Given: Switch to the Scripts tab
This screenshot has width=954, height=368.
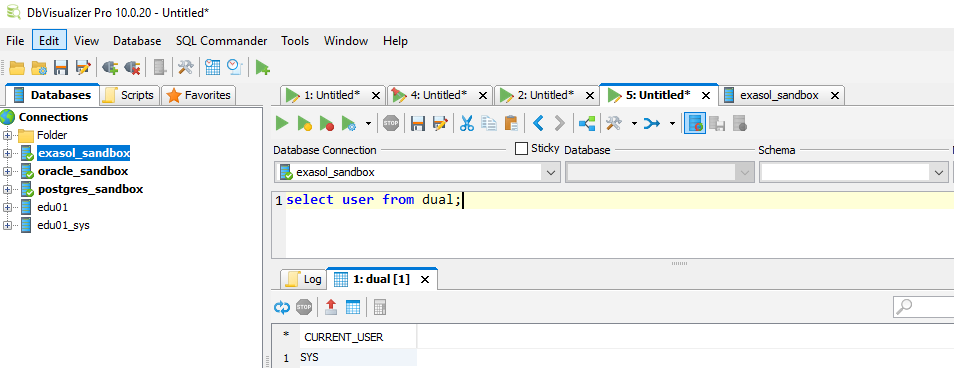Looking at the screenshot, I should [x=130, y=95].
